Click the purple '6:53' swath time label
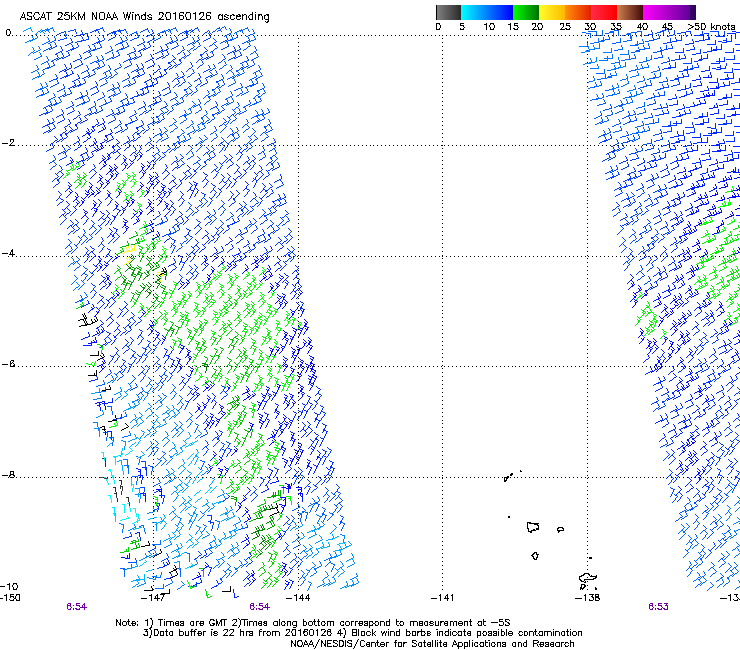Viewport: 740px width, 650px height. click(658, 607)
